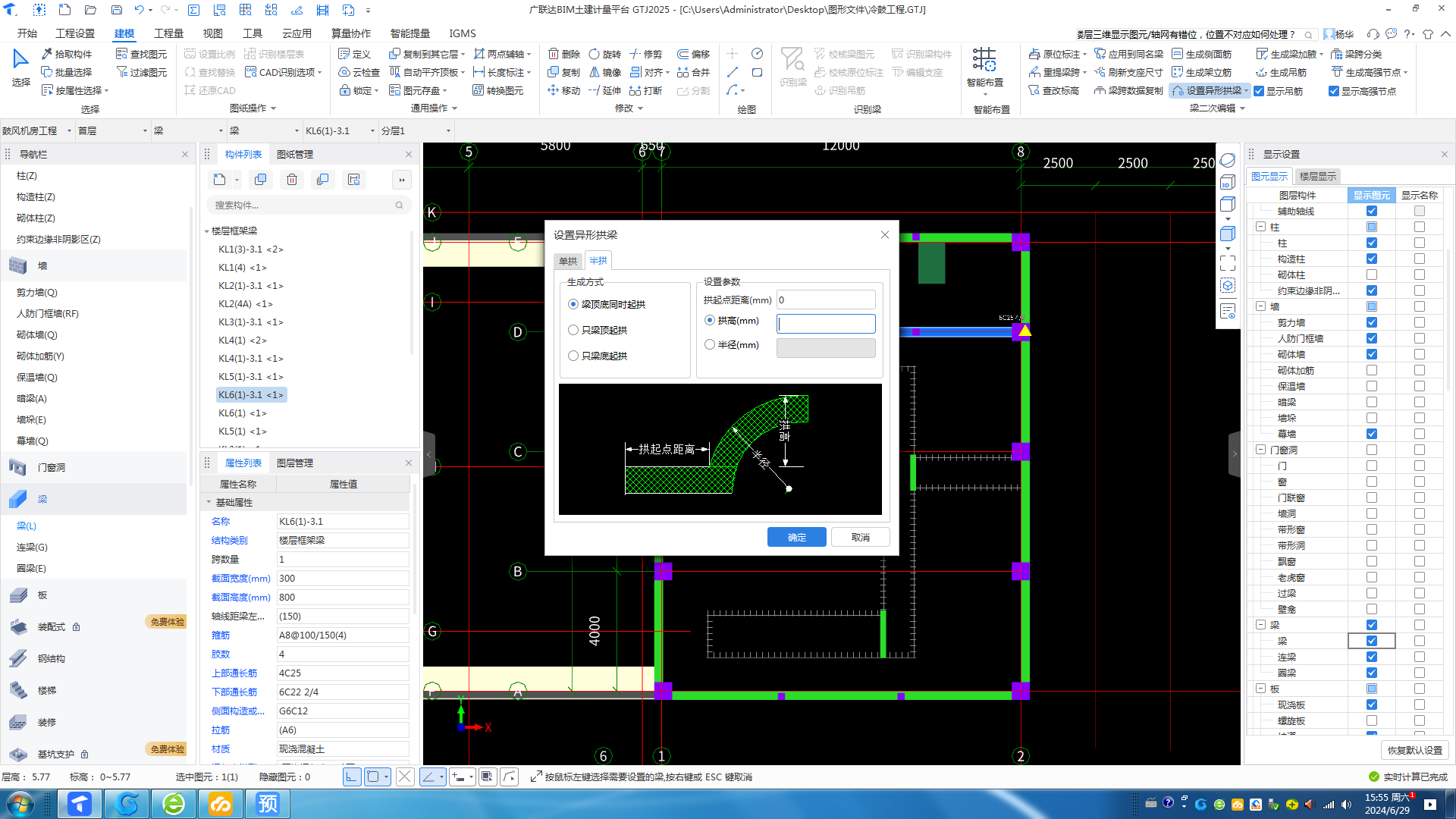
Task: Click the 转换图元 convert element tool
Action: (x=498, y=90)
